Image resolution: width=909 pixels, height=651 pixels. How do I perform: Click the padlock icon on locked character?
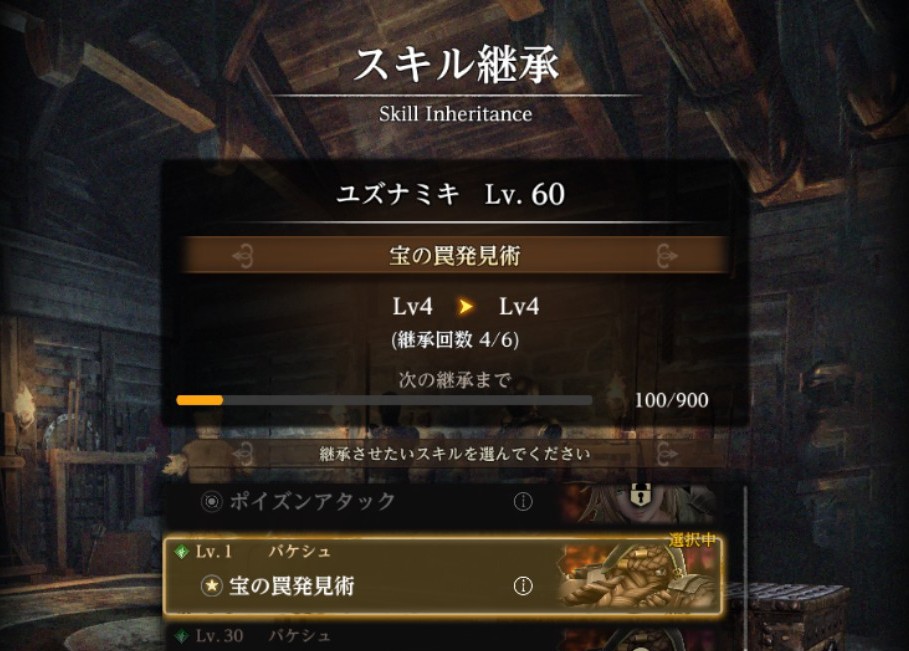[x=640, y=494]
